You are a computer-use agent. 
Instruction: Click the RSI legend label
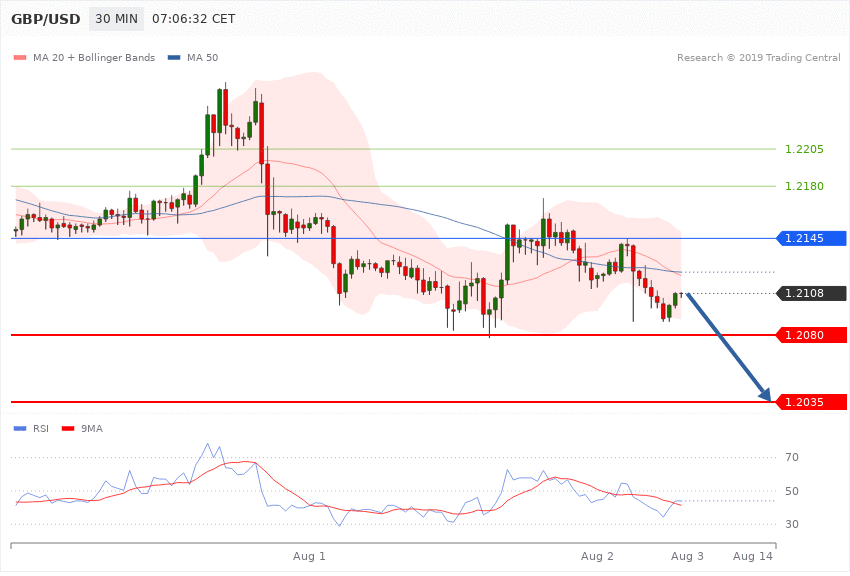click(x=41, y=429)
